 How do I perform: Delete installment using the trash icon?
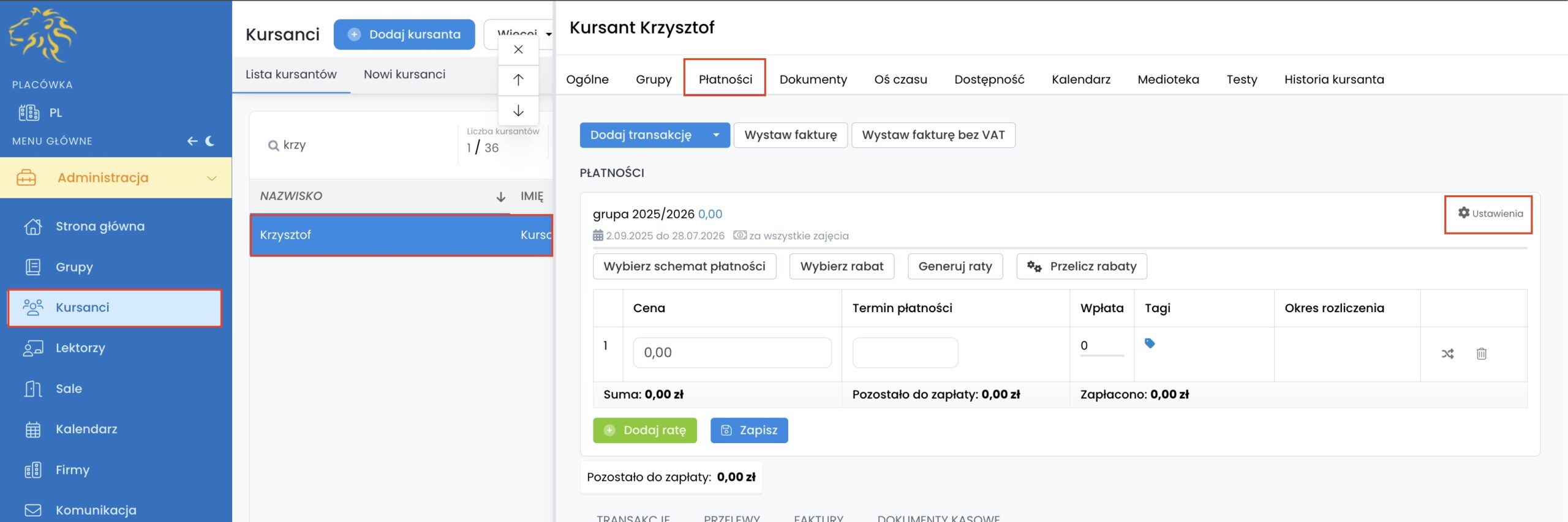[1481, 354]
